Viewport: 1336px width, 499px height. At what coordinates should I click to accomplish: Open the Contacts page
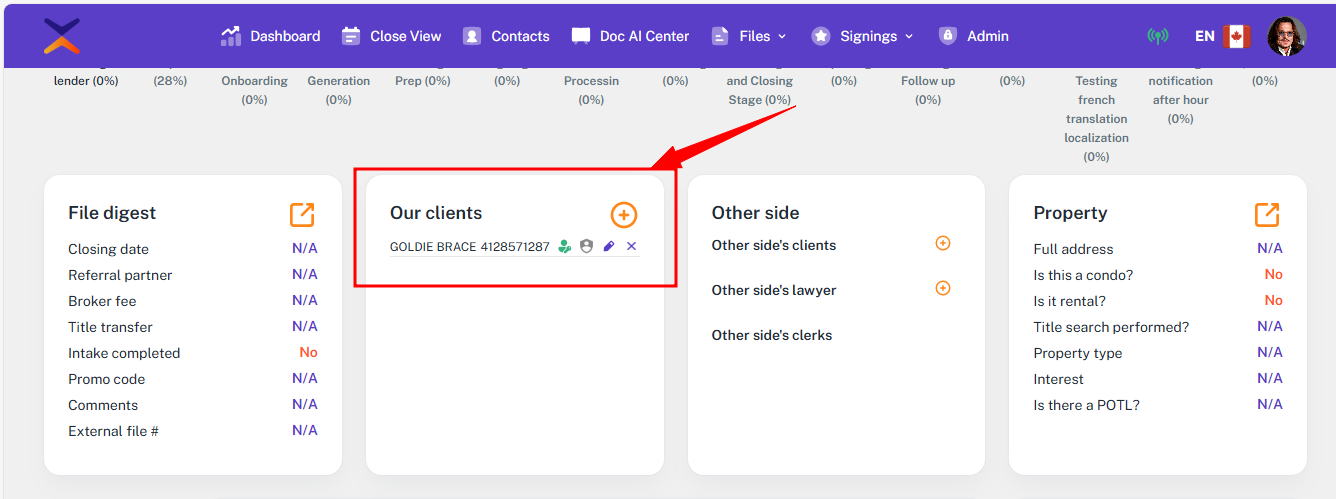506,36
